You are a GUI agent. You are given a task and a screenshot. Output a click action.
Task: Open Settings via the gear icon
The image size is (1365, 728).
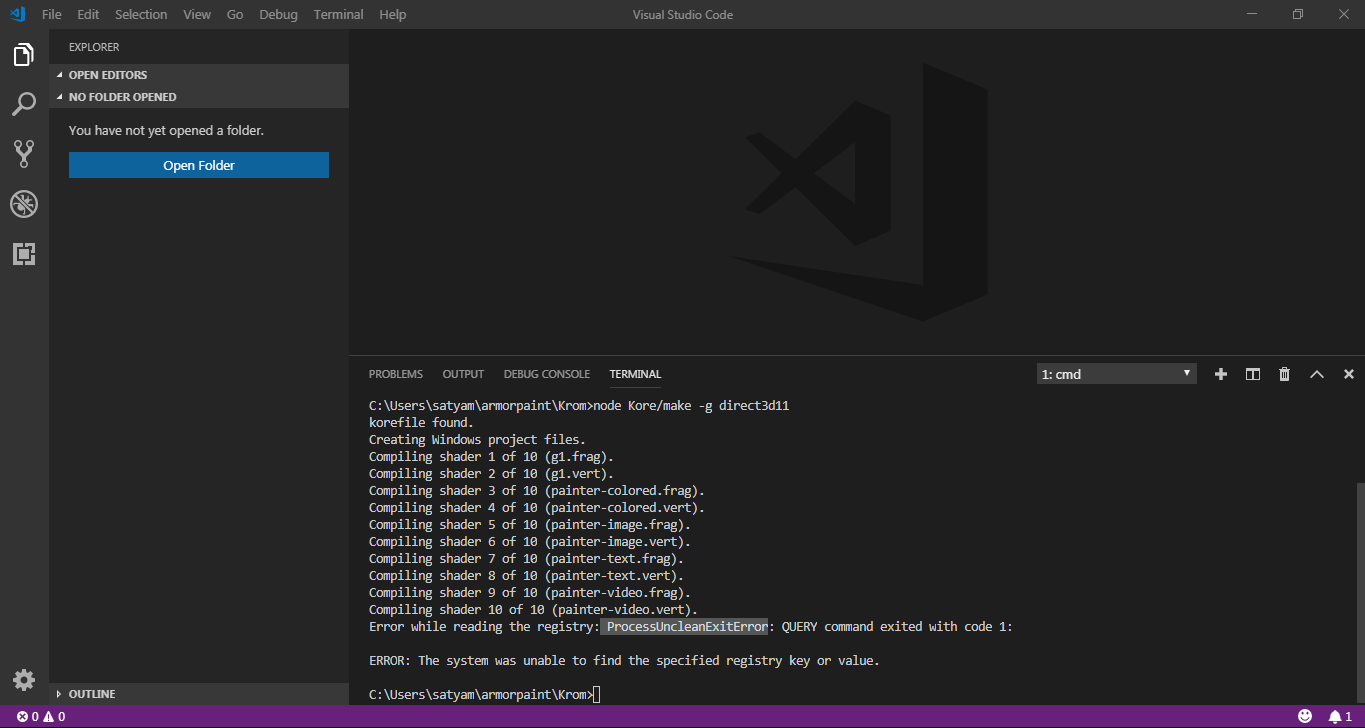(23, 680)
